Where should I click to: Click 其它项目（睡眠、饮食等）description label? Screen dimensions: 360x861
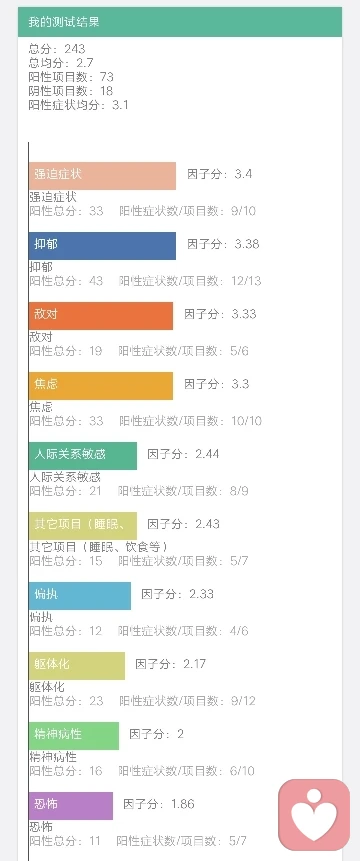click(x=98, y=547)
